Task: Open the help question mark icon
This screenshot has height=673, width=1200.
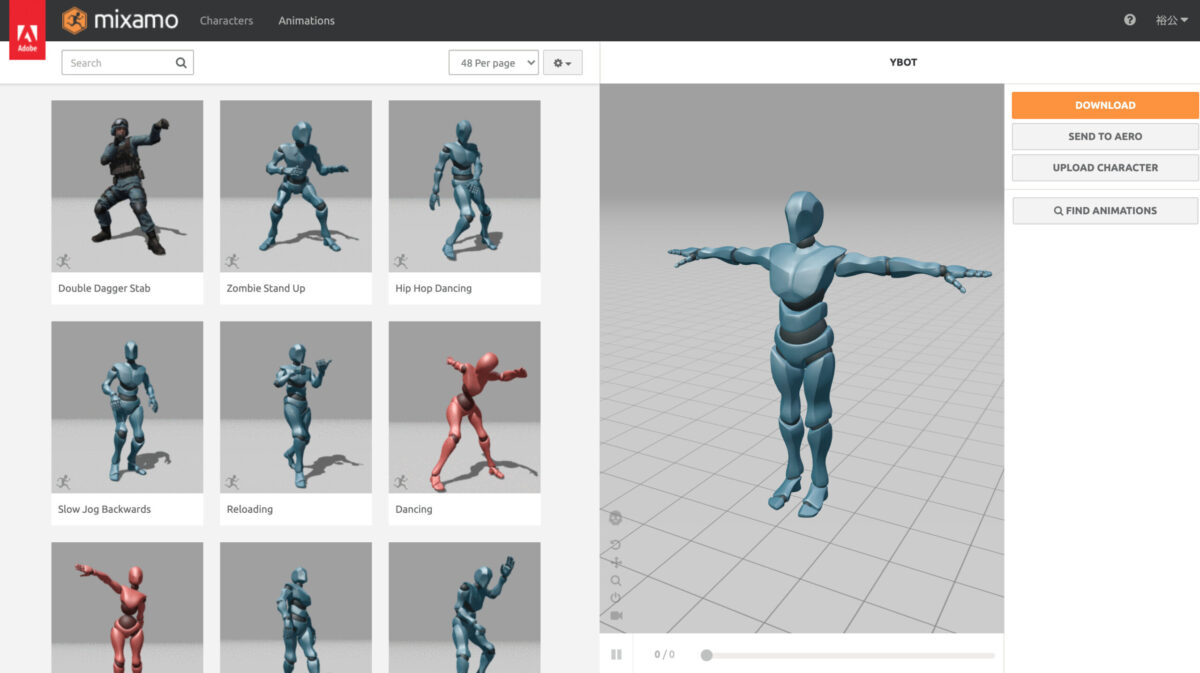Action: coord(1130,20)
